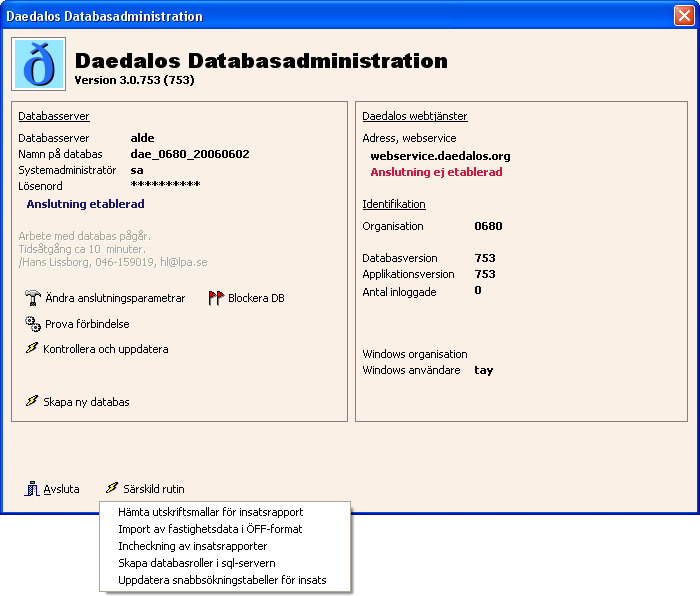Click Arbete med databas pågår message
The width and height of the screenshot is (700, 596).
[85, 236]
